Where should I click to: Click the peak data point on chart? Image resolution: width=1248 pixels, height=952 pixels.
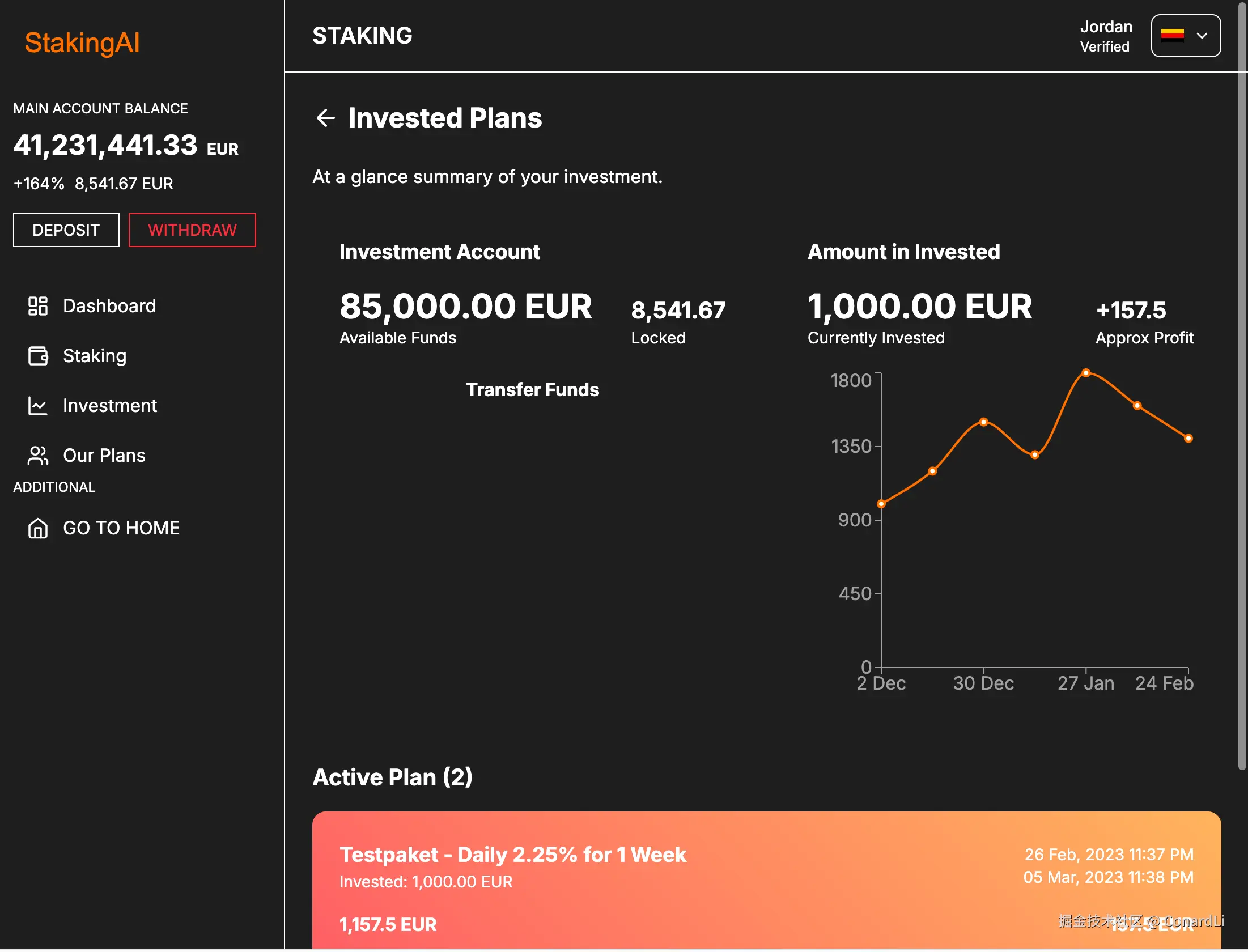tap(1086, 373)
